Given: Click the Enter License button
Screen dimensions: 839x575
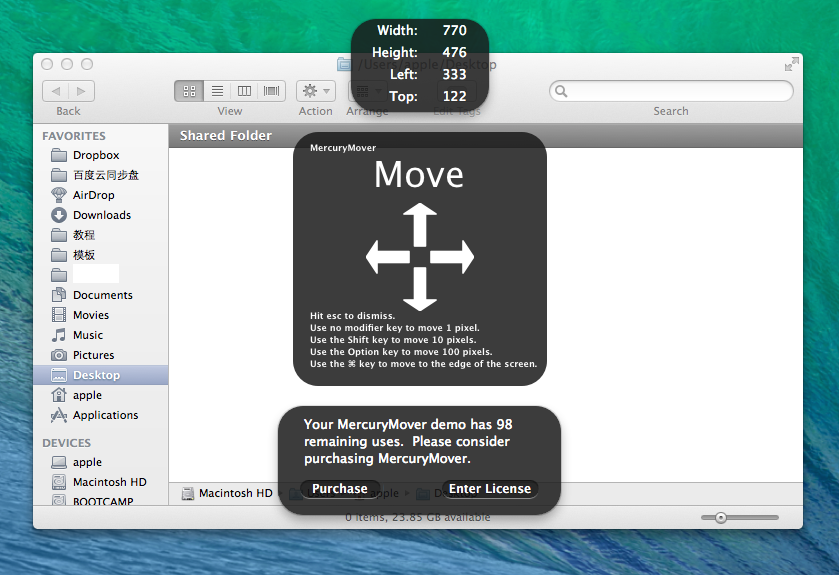Looking at the screenshot, I should click(490, 489).
